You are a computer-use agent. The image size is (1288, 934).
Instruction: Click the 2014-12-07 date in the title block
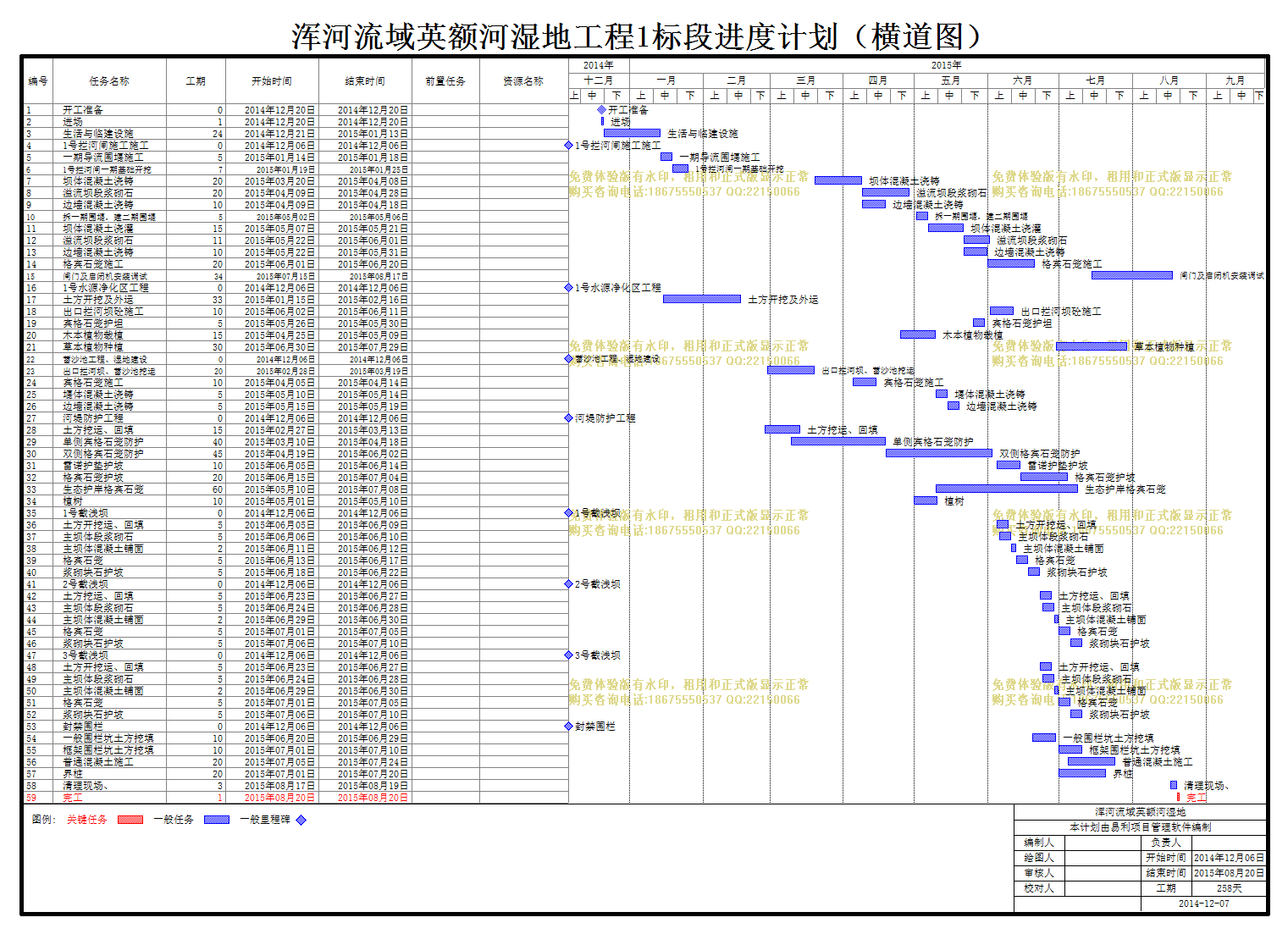[x=1203, y=904]
